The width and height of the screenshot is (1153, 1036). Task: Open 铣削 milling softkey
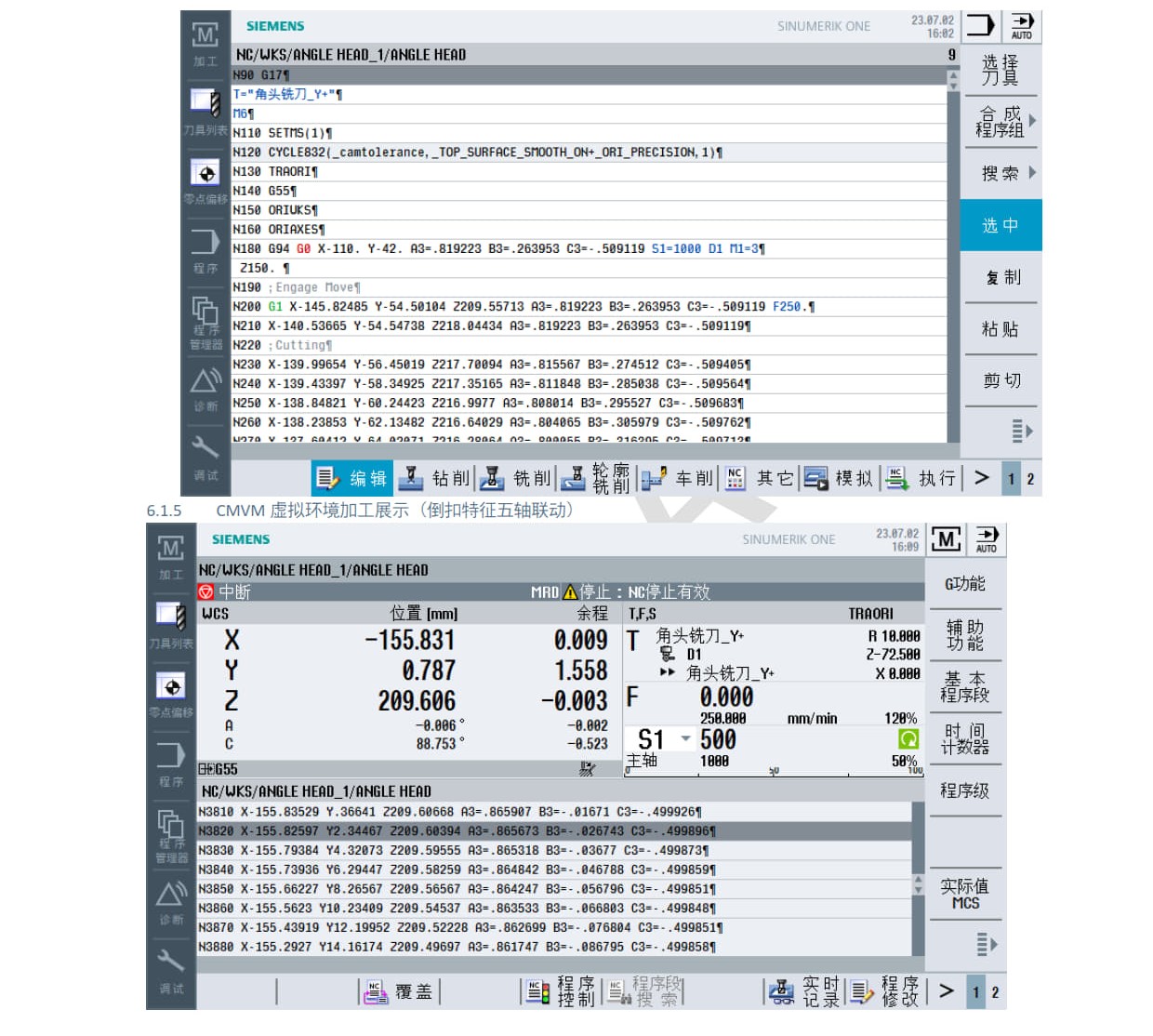click(x=516, y=478)
